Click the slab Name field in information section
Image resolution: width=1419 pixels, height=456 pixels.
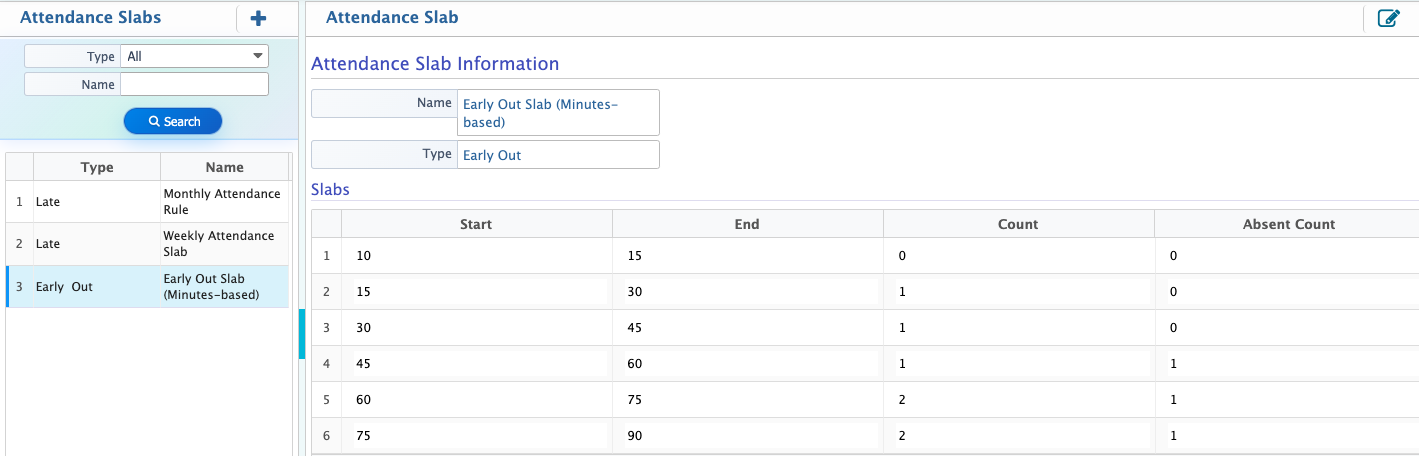pos(558,112)
